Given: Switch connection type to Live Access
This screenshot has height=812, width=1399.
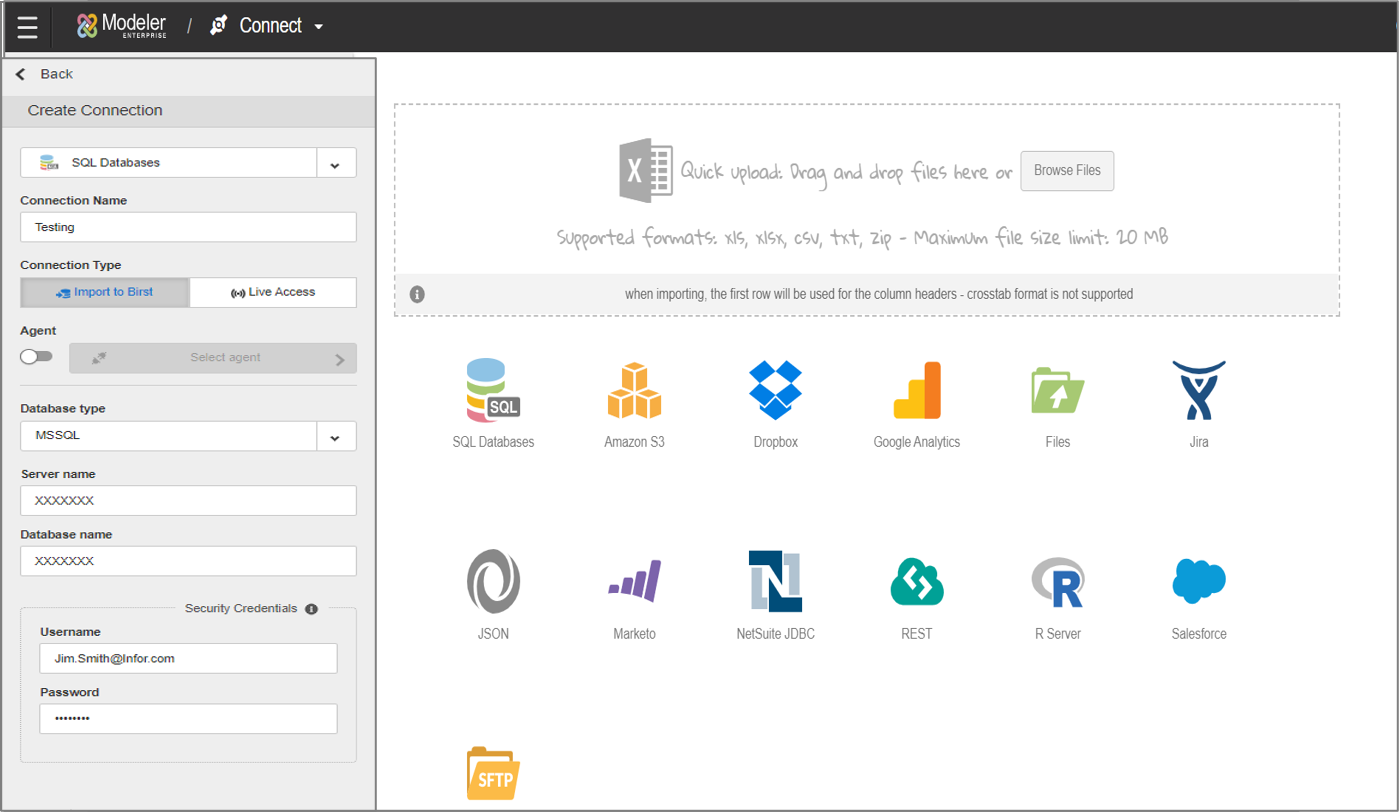Looking at the screenshot, I should point(273,292).
